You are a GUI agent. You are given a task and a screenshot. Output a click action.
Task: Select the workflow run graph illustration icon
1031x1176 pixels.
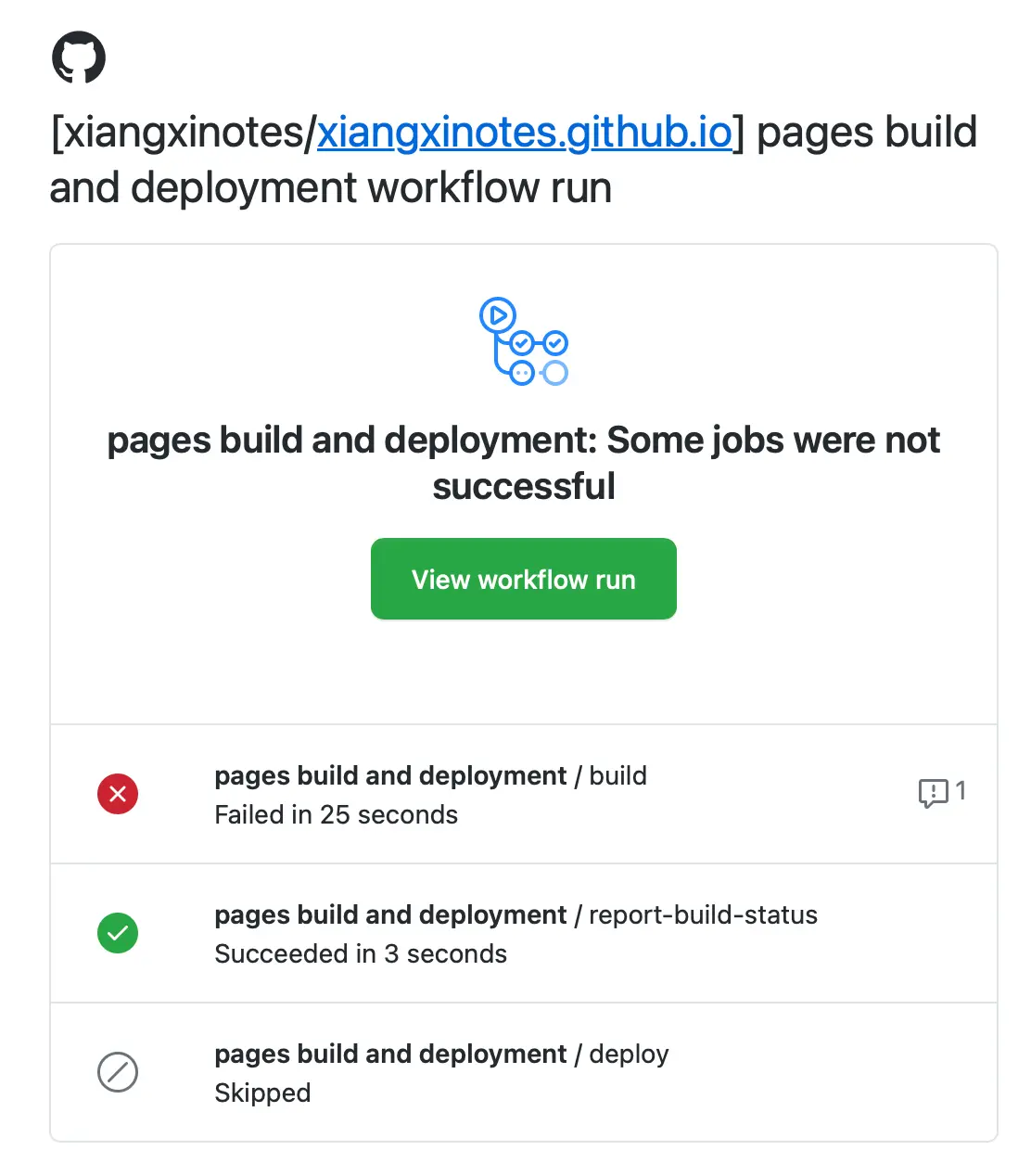[524, 340]
